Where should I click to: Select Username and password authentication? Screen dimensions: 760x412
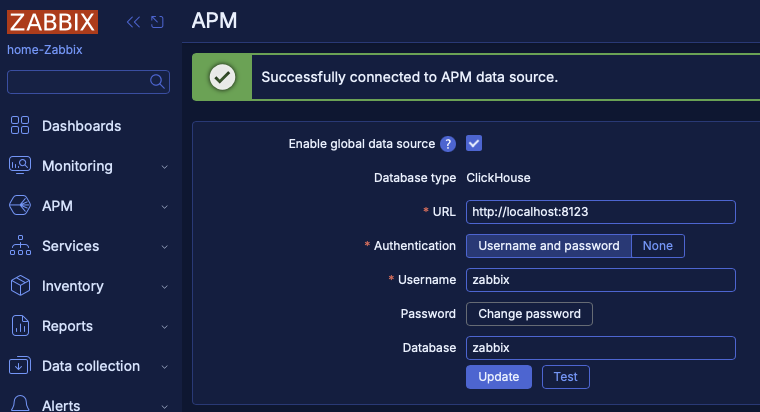tap(549, 246)
